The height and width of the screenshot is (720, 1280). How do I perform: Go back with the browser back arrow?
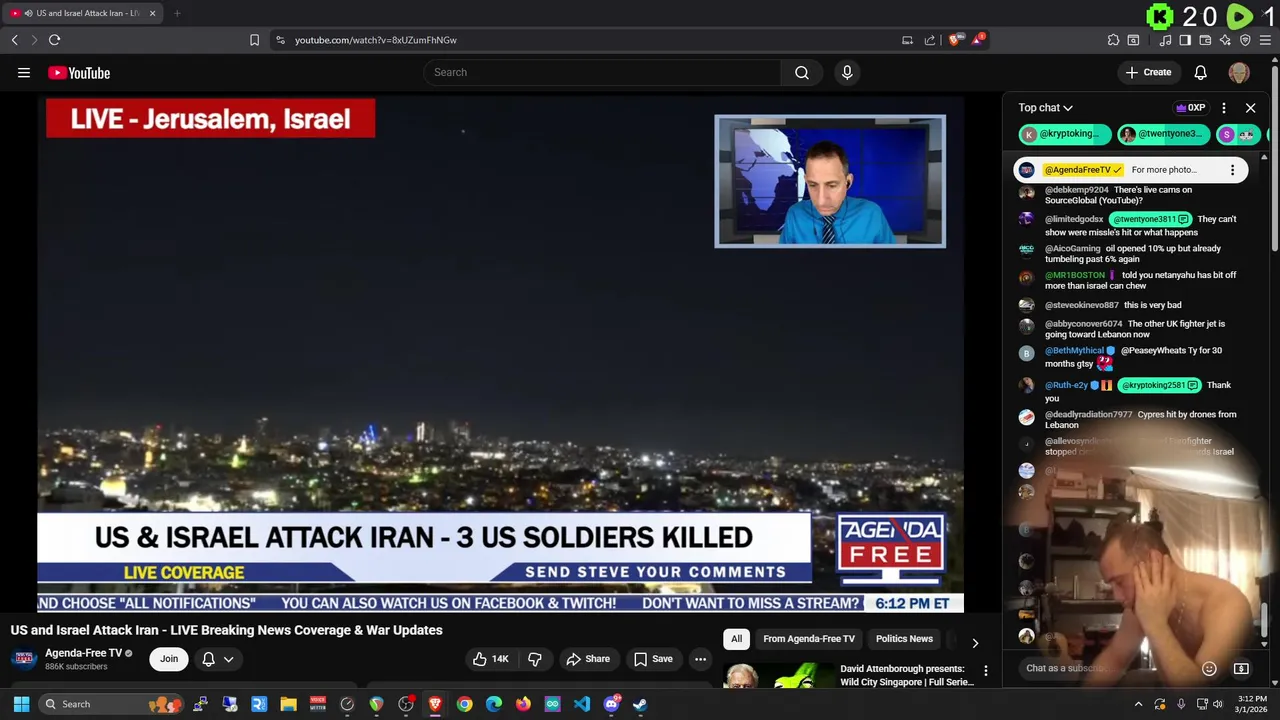14,40
